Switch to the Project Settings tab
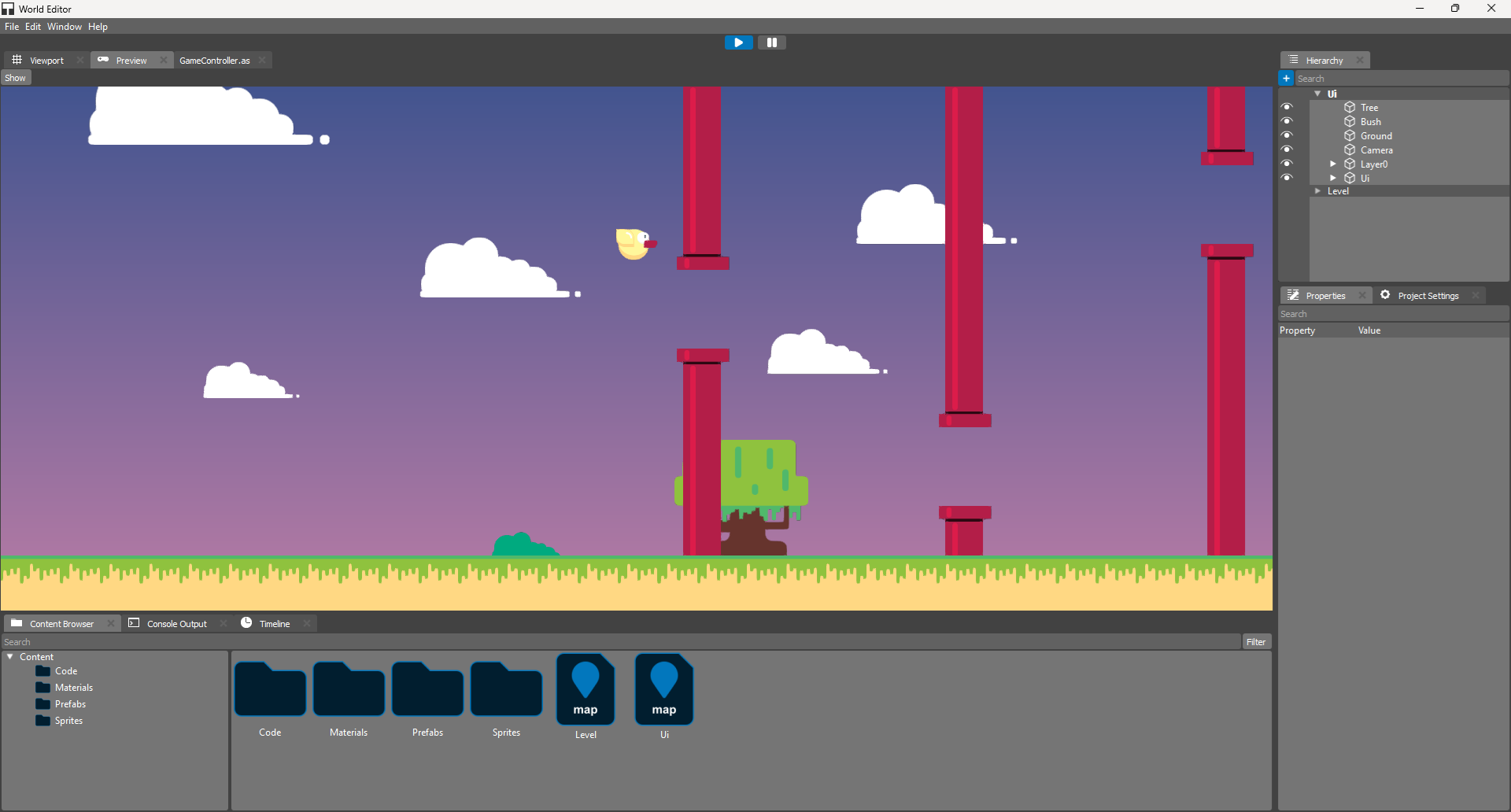The width and height of the screenshot is (1511, 812). pos(1428,296)
